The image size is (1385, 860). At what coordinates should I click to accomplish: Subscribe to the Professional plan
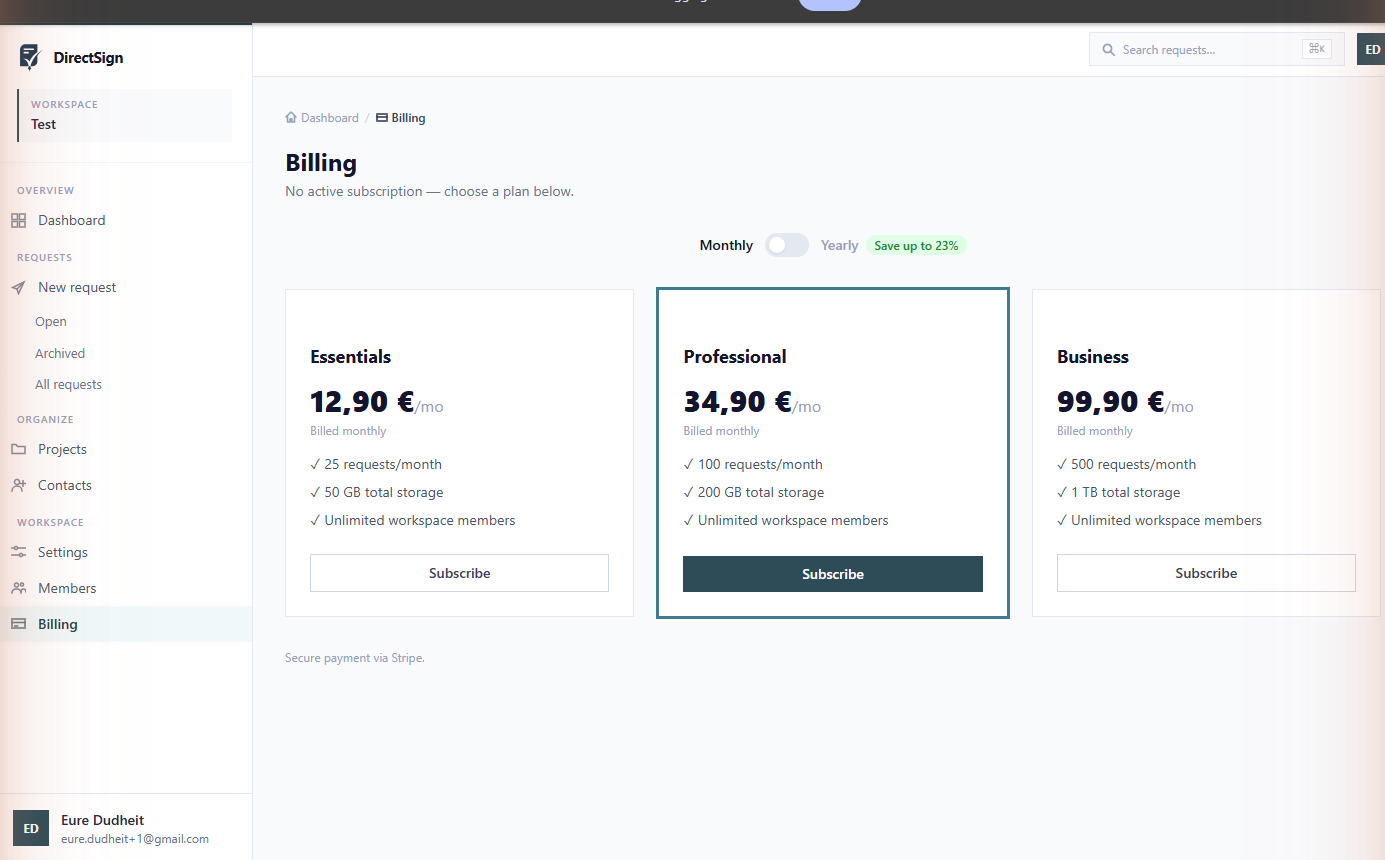click(833, 574)
